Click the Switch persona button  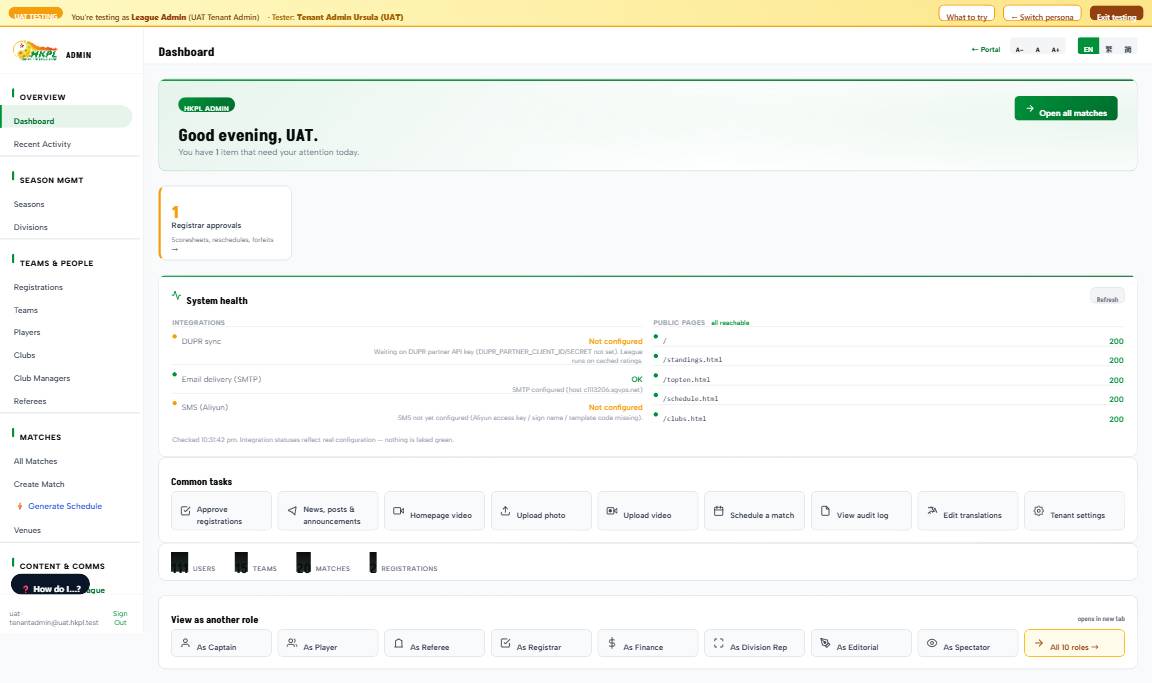click(1042, 15)
